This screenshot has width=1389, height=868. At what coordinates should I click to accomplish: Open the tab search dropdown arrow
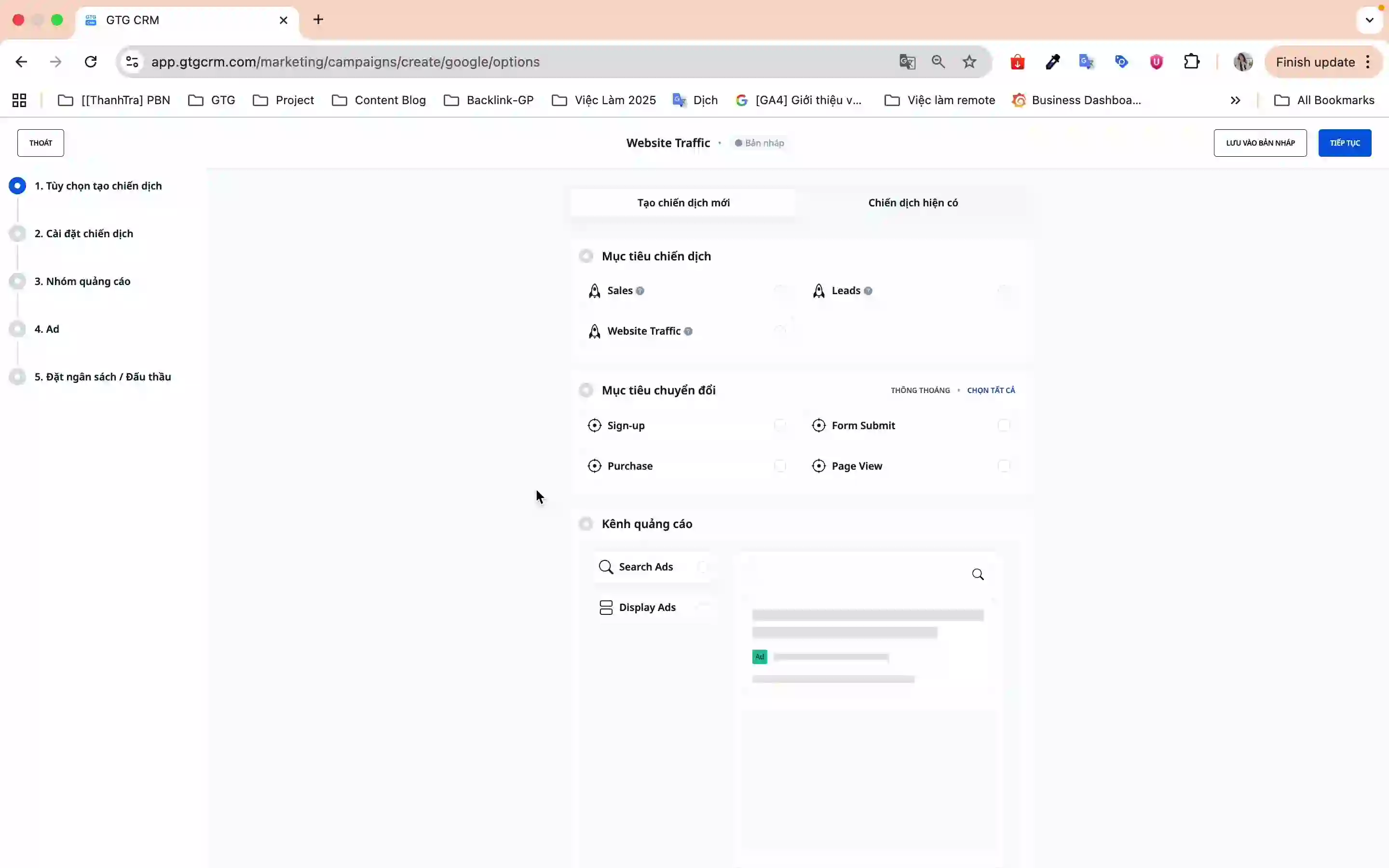[x=1370, y=20]
